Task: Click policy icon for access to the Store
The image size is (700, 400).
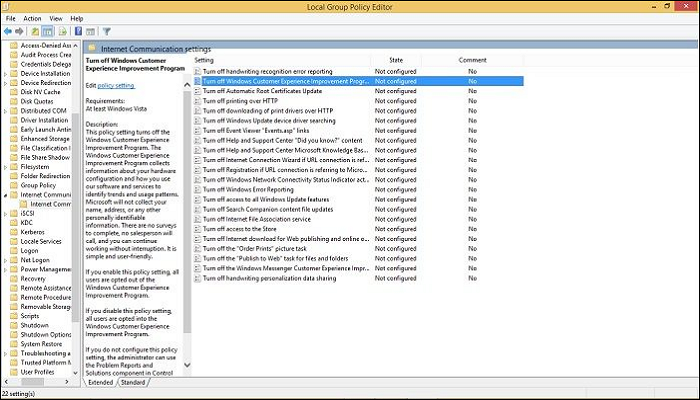Action: pos(198,229)
